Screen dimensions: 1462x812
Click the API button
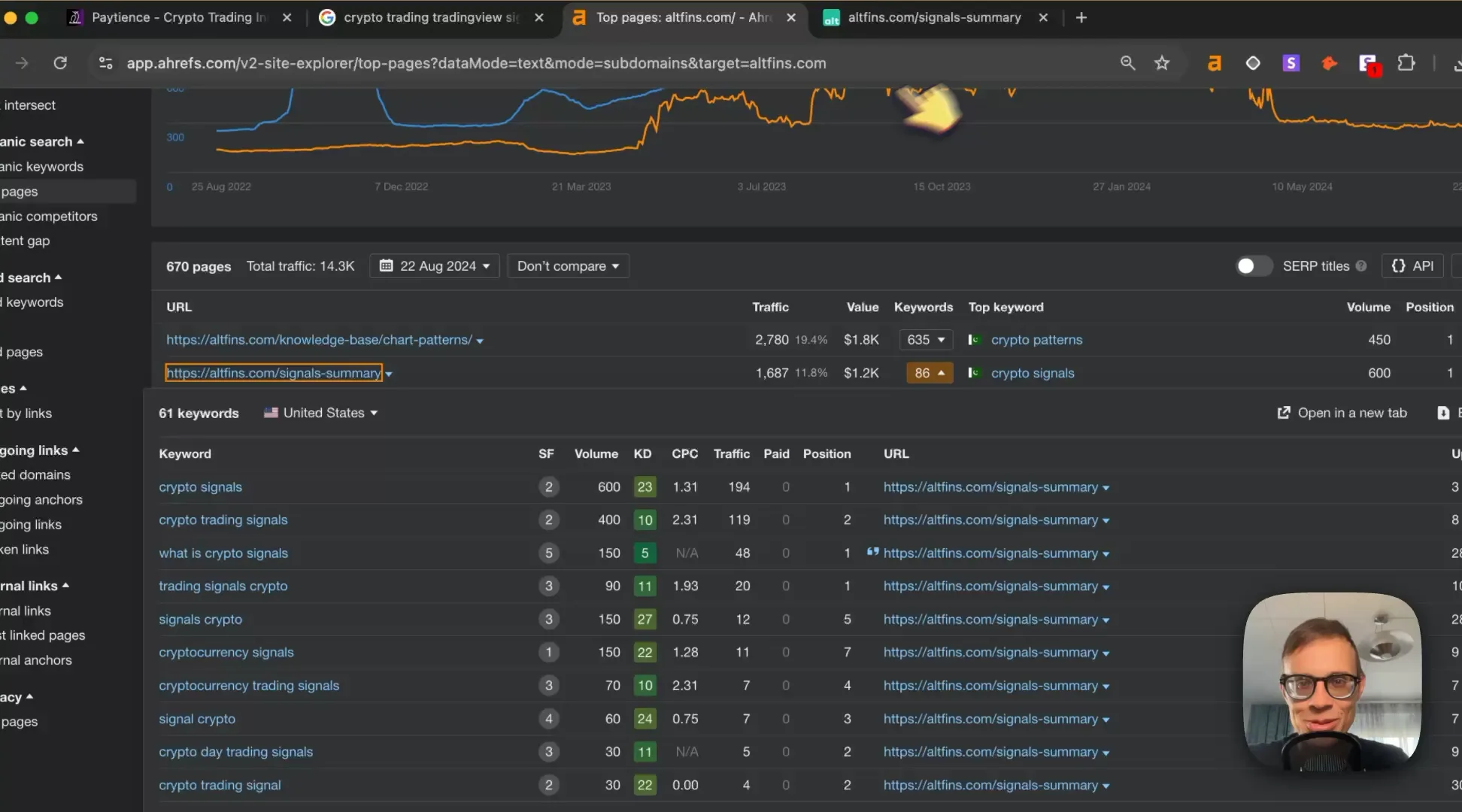1412,266
